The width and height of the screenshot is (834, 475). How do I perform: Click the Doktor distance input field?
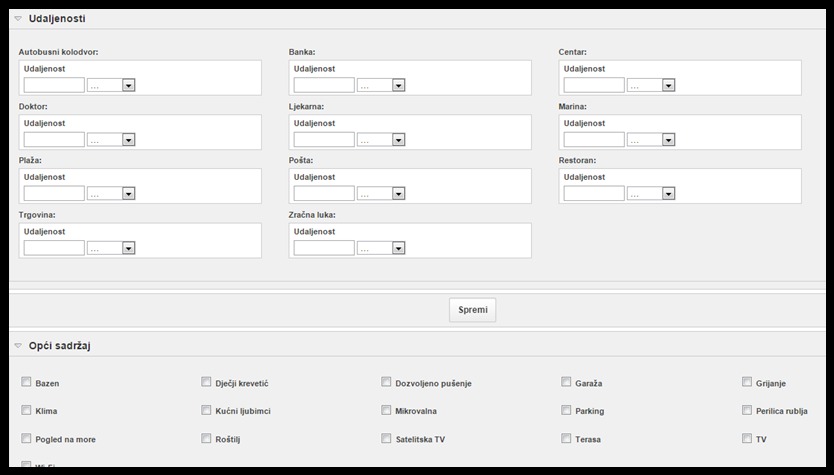[x=54, y=140]
